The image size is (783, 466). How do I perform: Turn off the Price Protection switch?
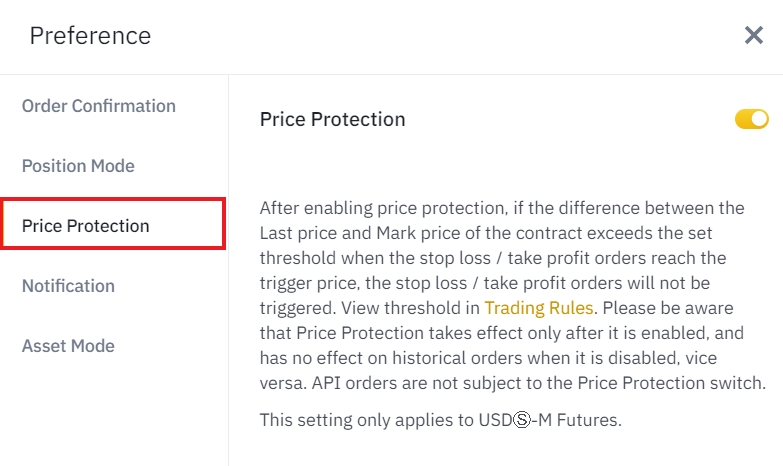(751, 120)
